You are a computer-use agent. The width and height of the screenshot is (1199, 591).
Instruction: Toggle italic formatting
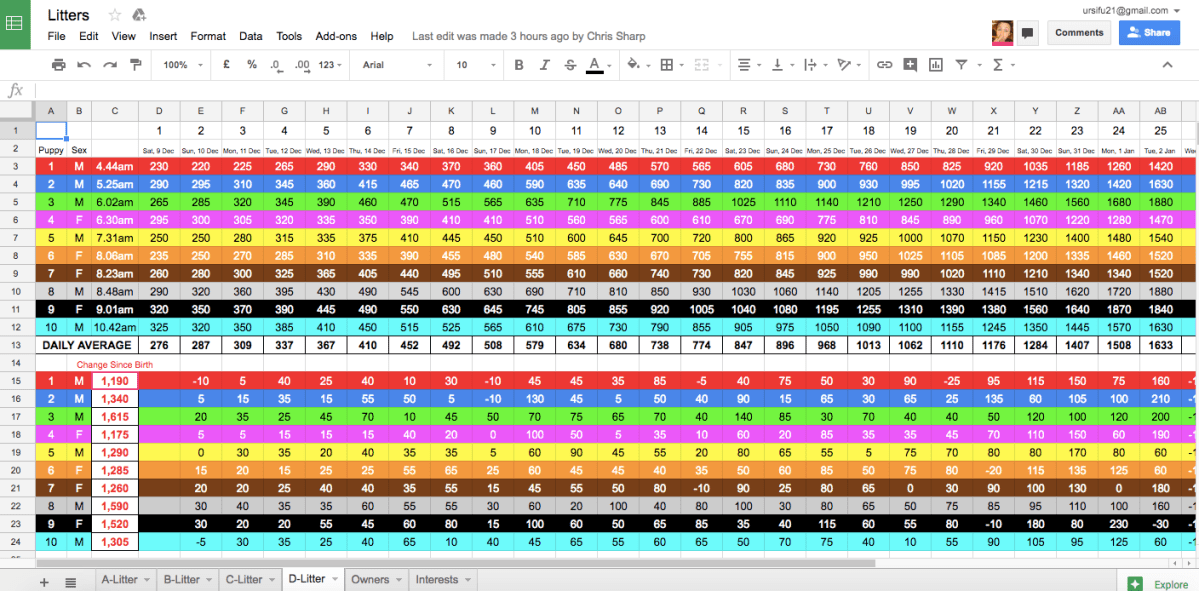tap(544, 65)
